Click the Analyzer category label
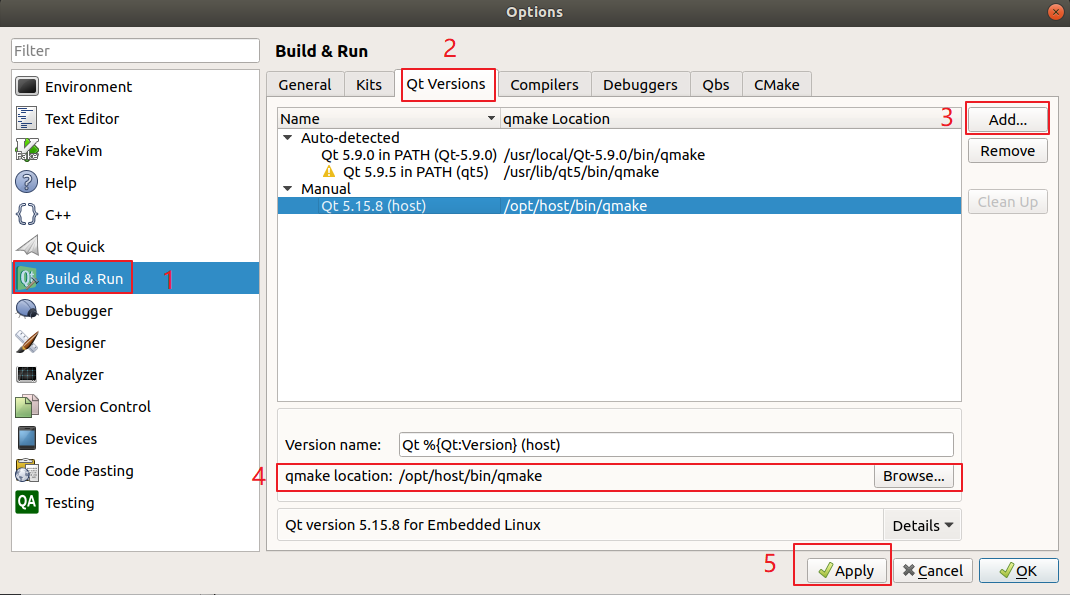 (74, 375)
